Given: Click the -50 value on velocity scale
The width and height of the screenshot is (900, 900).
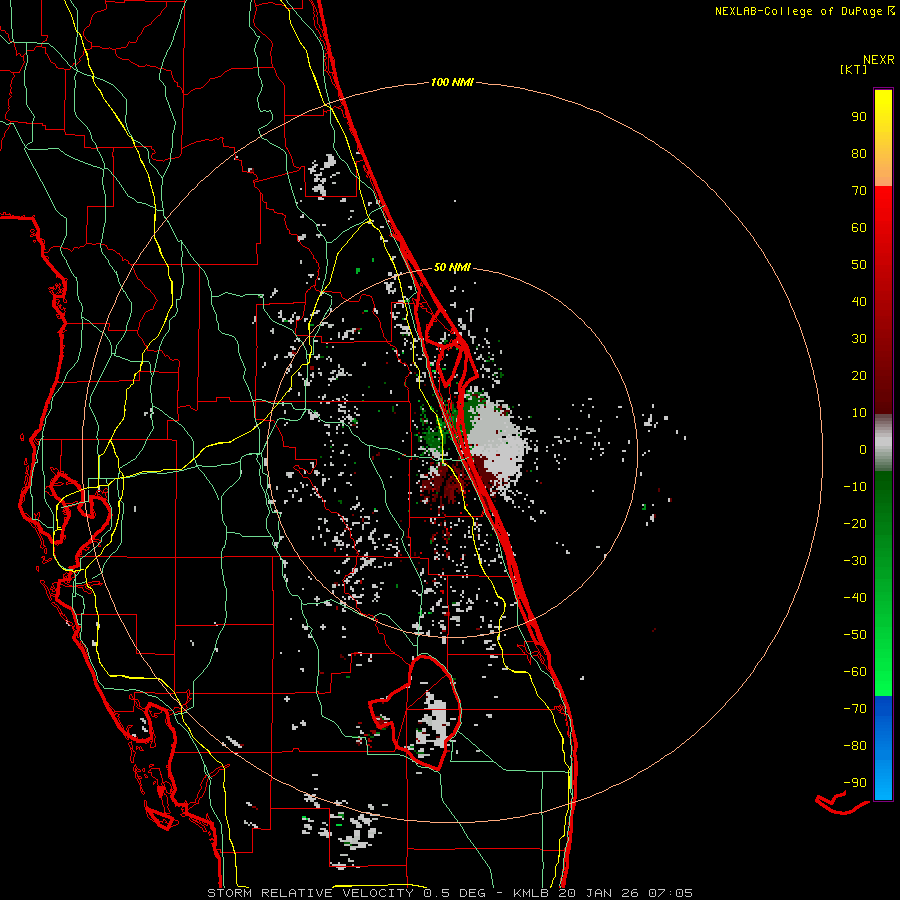Looking at the screenshot, I should coord(855,635).
